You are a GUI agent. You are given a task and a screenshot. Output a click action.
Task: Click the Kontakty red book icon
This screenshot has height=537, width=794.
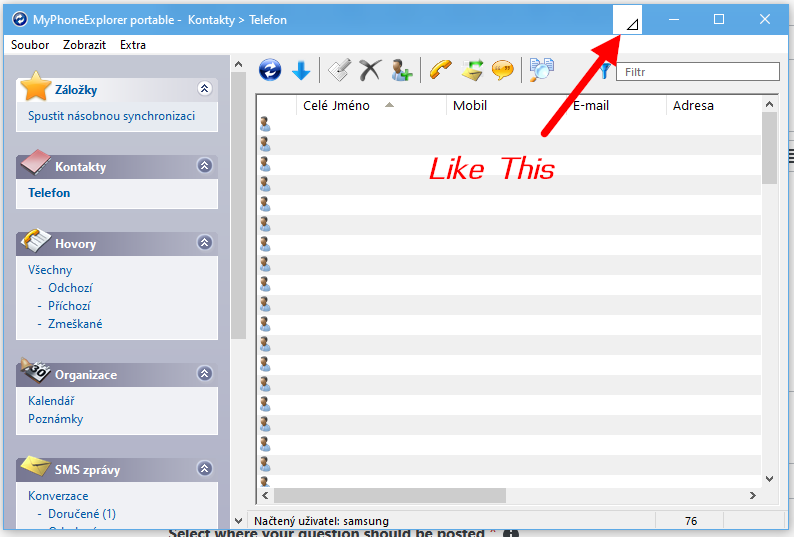(x=35, y=162)
